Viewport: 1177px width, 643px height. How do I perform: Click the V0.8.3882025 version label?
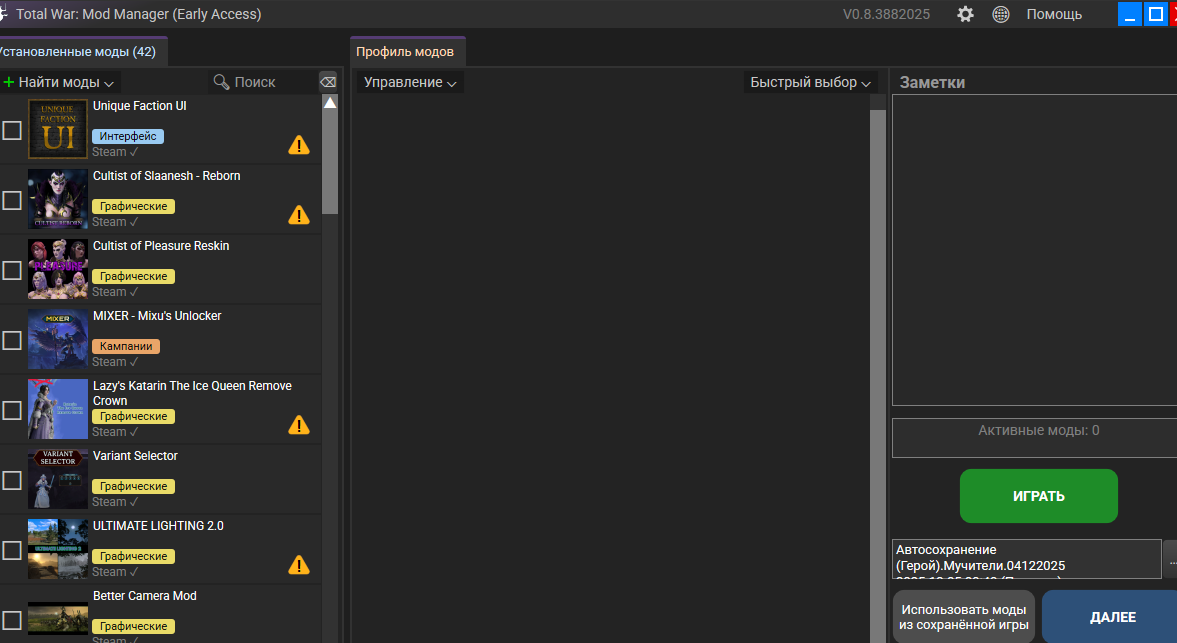click(887, 14)
